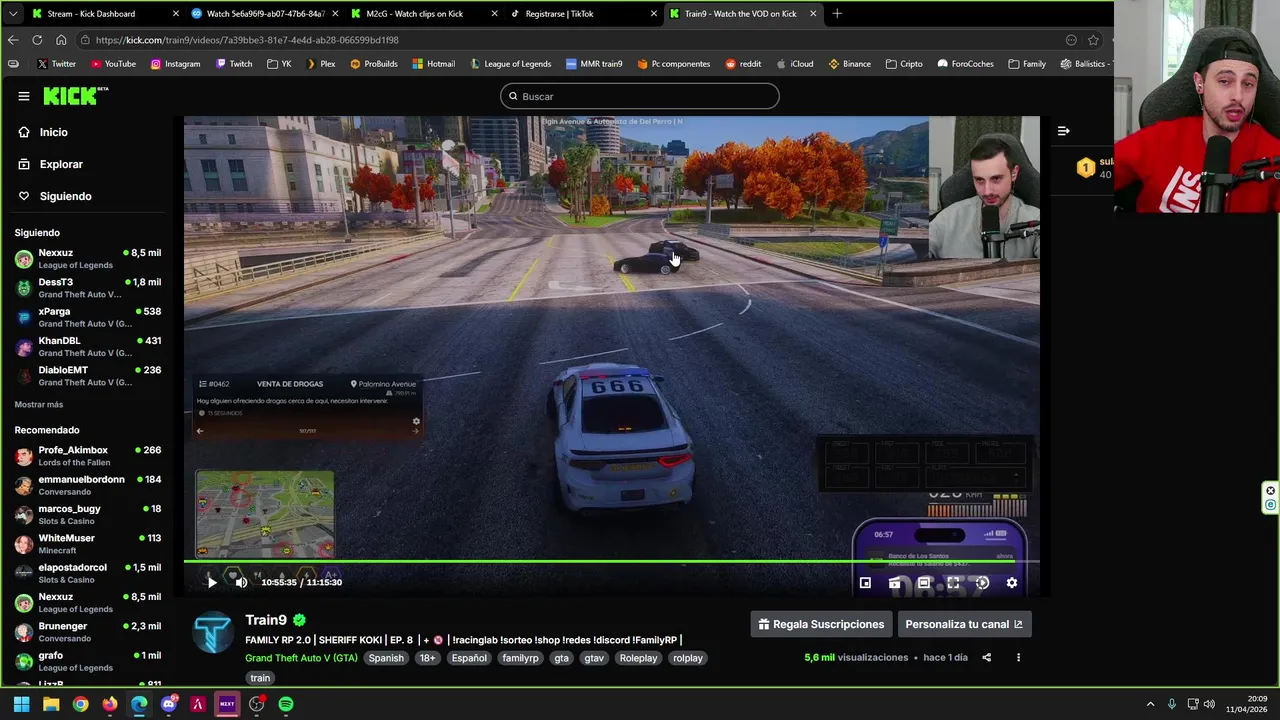Enter fullscreen in the video player
This screenshot has height=720, width=1280.
pos(953,583)
